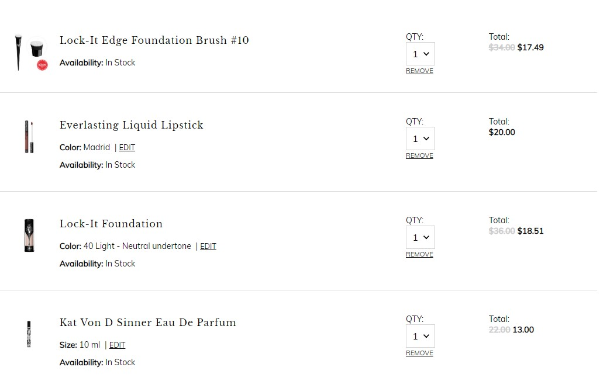Viewport: 600px width, 388px height.
Task: Open Lock-It Foundation product title
Action: pyautogui.click(x=111, y=223)
